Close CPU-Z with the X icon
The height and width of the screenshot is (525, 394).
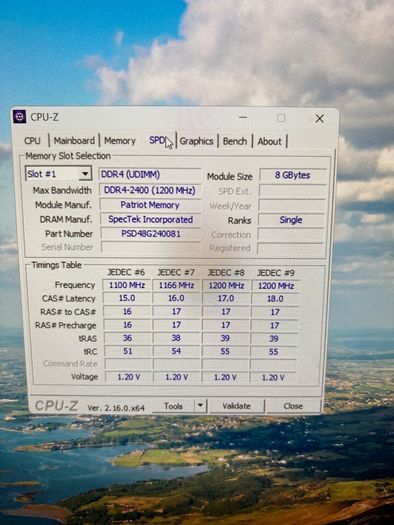click(x=320, y=118)
